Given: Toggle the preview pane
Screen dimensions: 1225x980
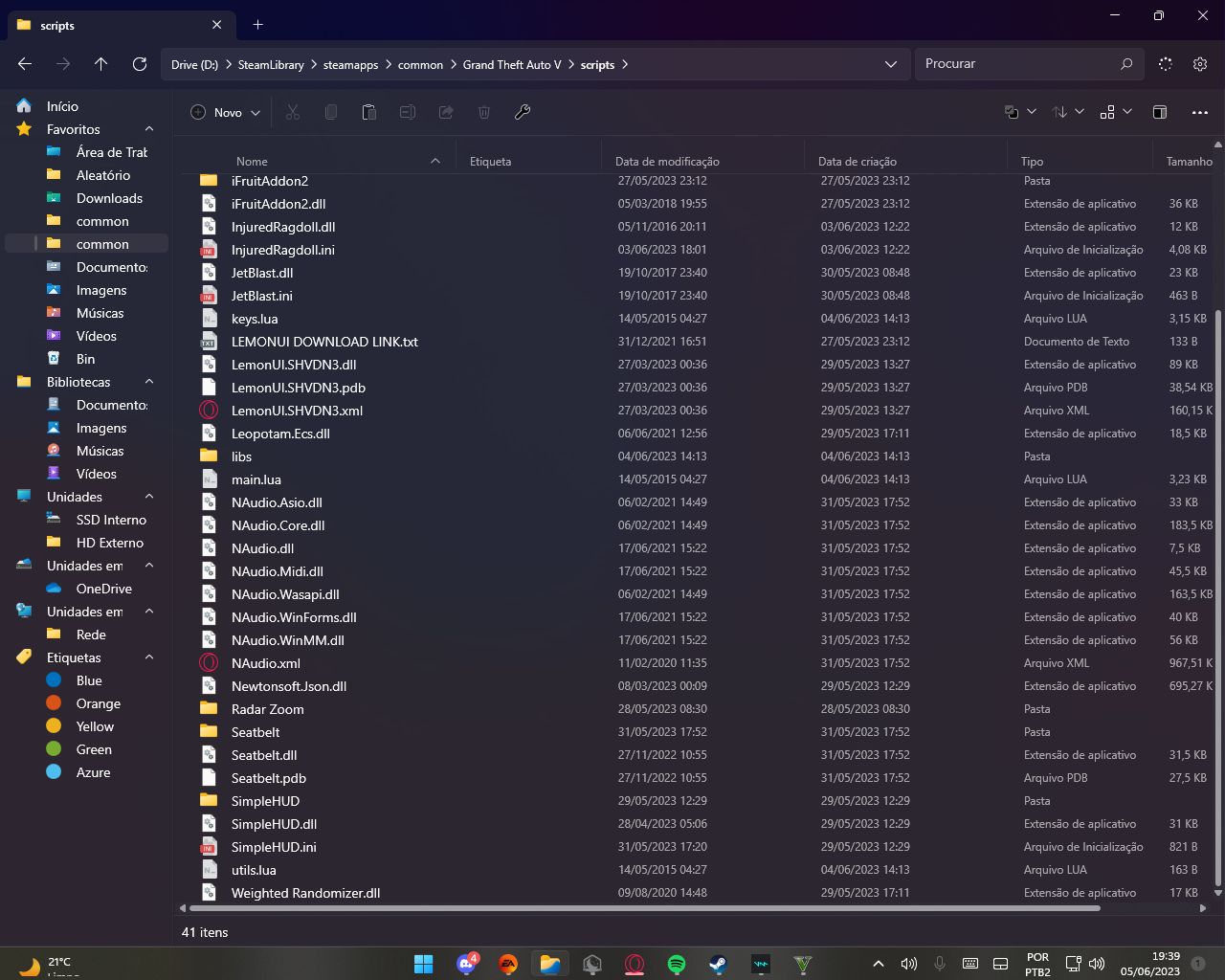Looking at the screenshot, I should point(1160,112).
